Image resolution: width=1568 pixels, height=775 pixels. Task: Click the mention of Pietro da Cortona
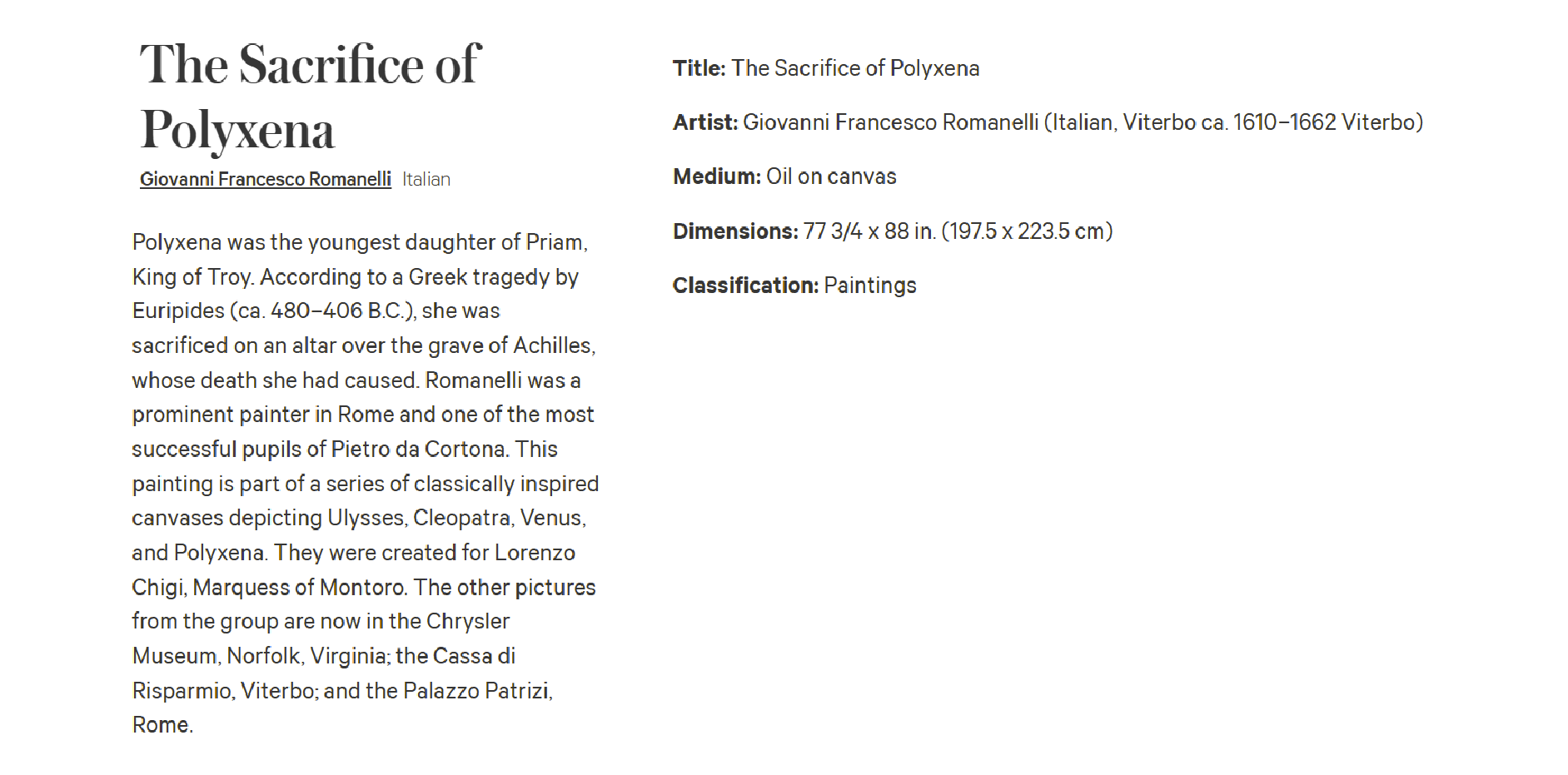click(x=419, y=450)
